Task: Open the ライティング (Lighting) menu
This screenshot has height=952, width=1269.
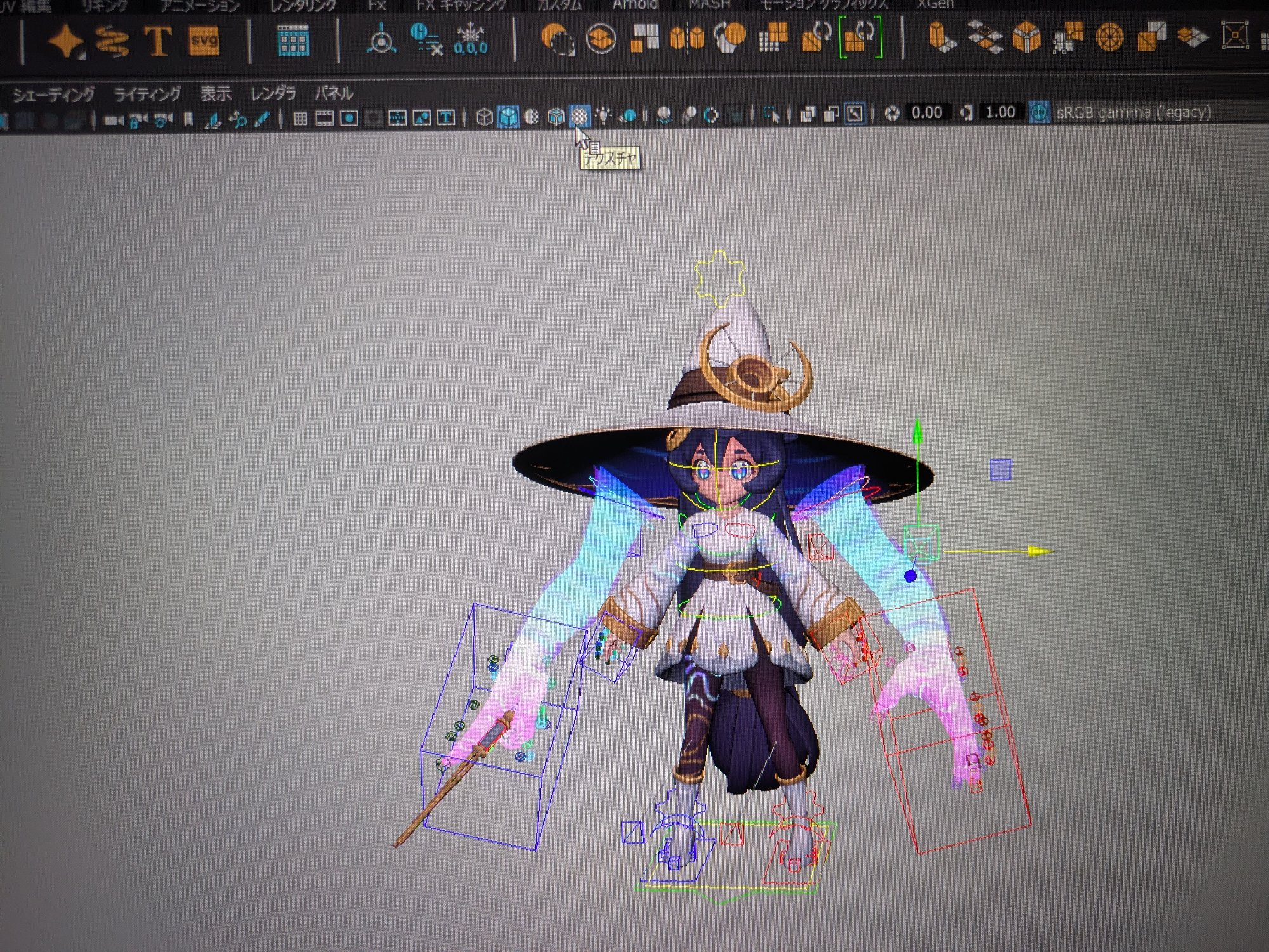Action: click(147, 95)
